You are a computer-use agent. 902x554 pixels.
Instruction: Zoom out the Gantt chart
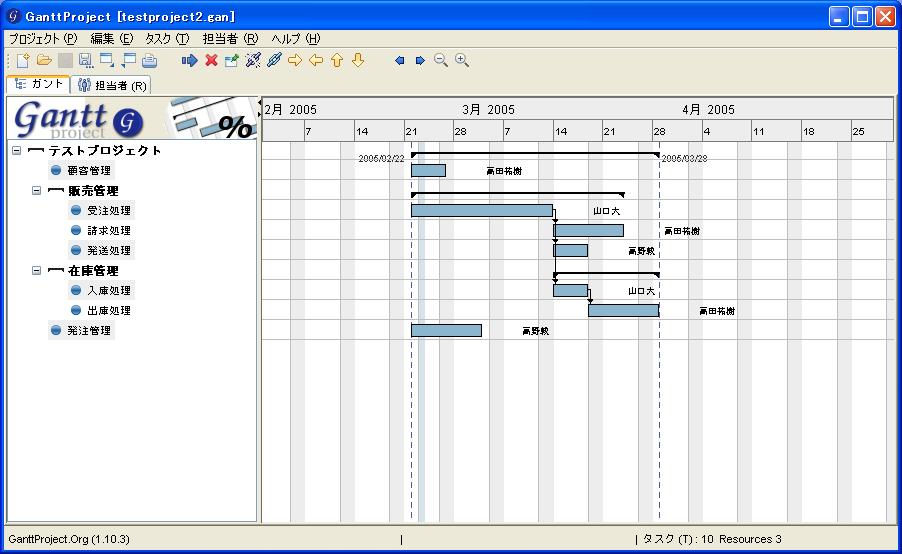click(441, 61)
